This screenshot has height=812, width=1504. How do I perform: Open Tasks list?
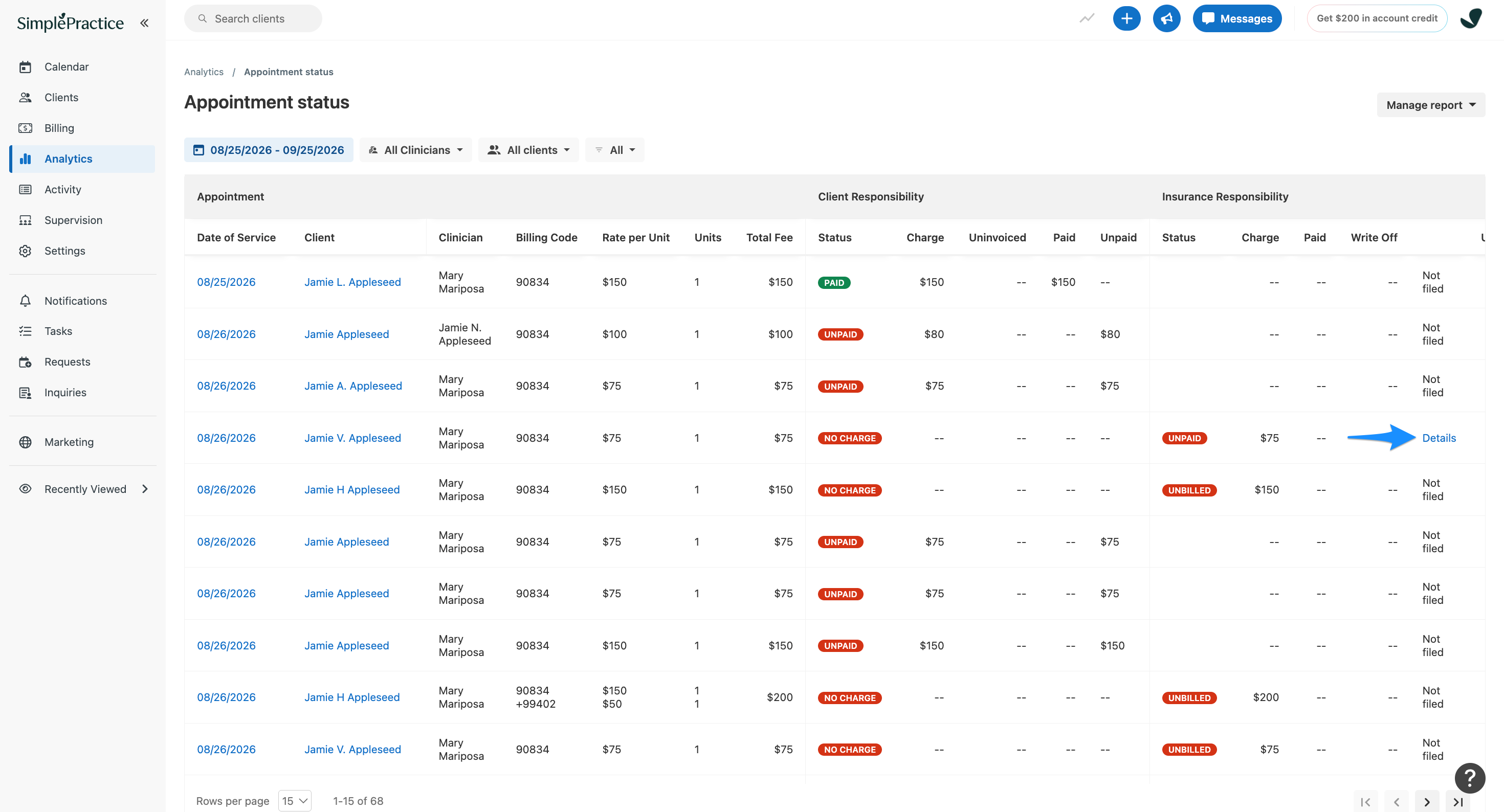point(82,331)
